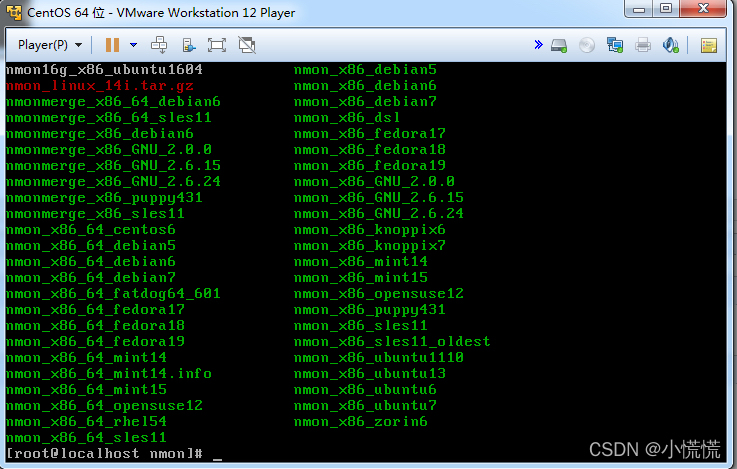The width and height of the screenshot is (737, 469).
Task: Click nmon_x86_zorin6 entry
Action: [x=361, y=422]
